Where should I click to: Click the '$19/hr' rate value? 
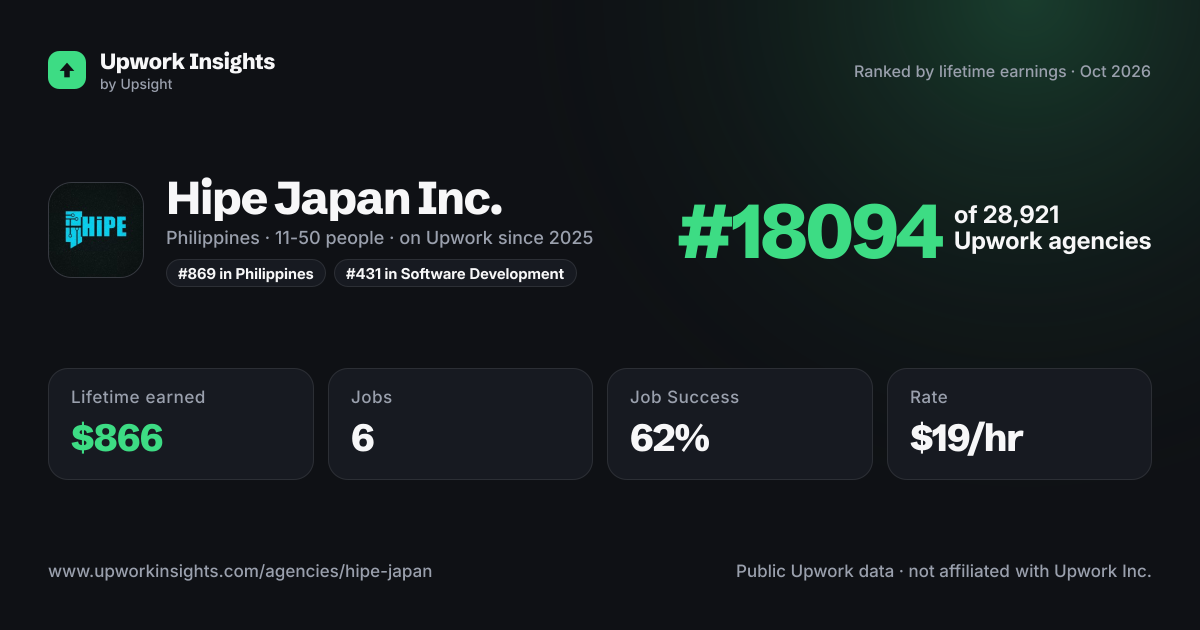click(966, 438)
